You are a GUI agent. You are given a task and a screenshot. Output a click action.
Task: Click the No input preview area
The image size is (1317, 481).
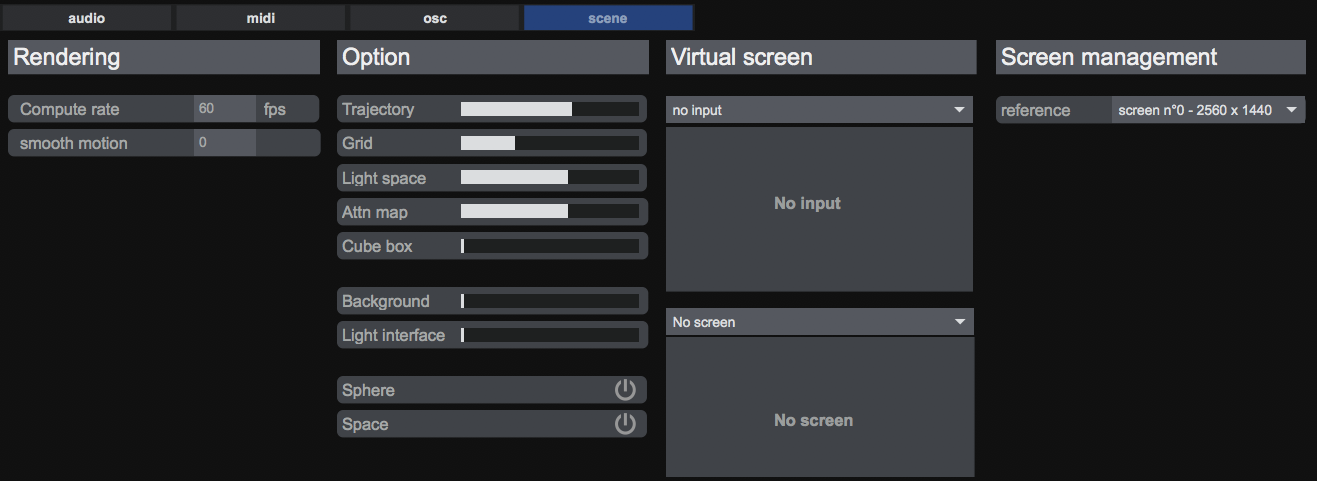coord(819,208)
